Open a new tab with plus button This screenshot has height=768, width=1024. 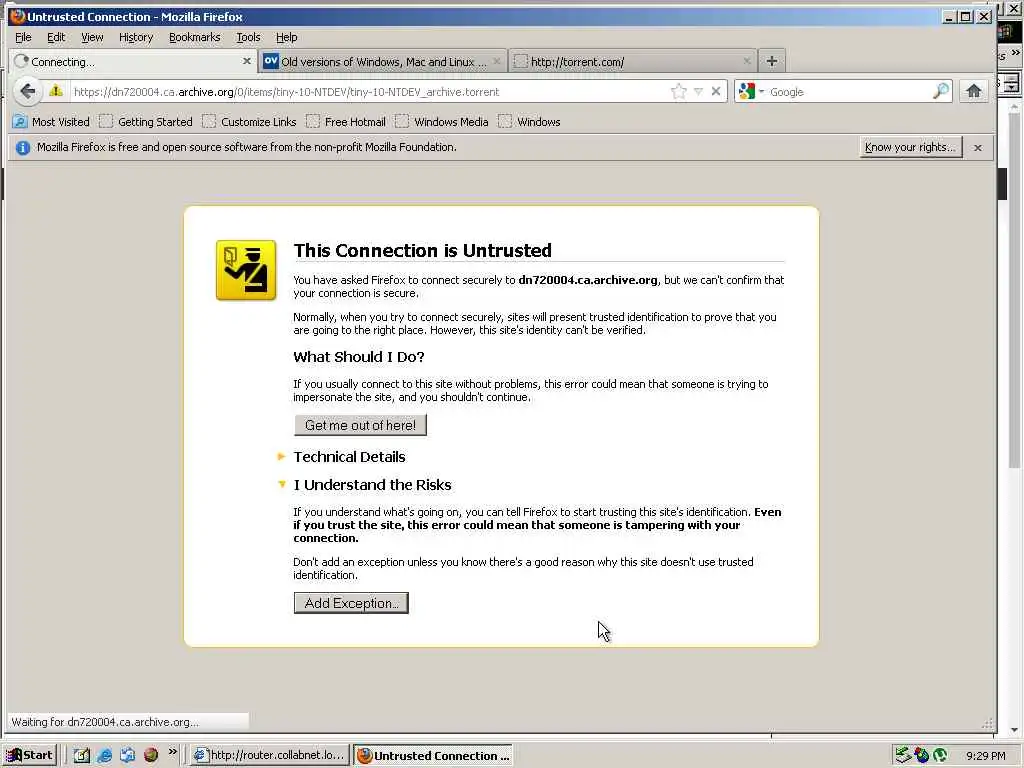tap(771, 61)
